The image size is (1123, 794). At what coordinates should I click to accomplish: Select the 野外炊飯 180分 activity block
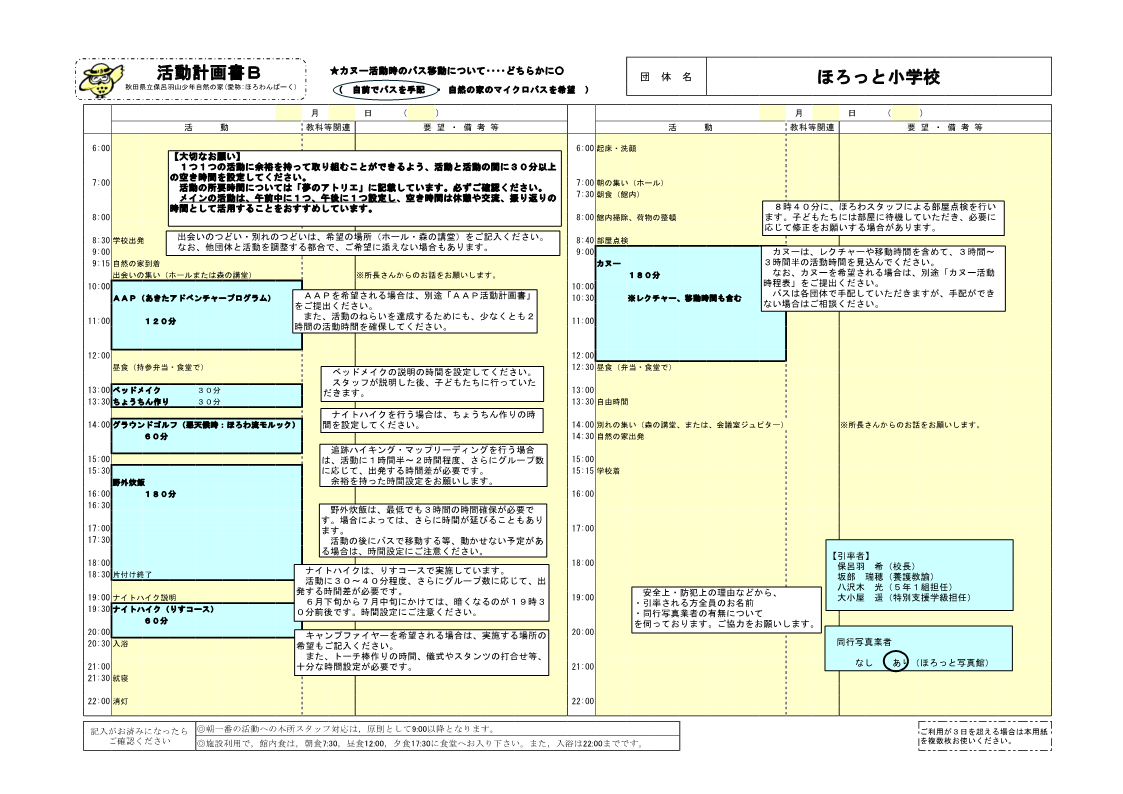pyautogui.click(x=207, y=517)
